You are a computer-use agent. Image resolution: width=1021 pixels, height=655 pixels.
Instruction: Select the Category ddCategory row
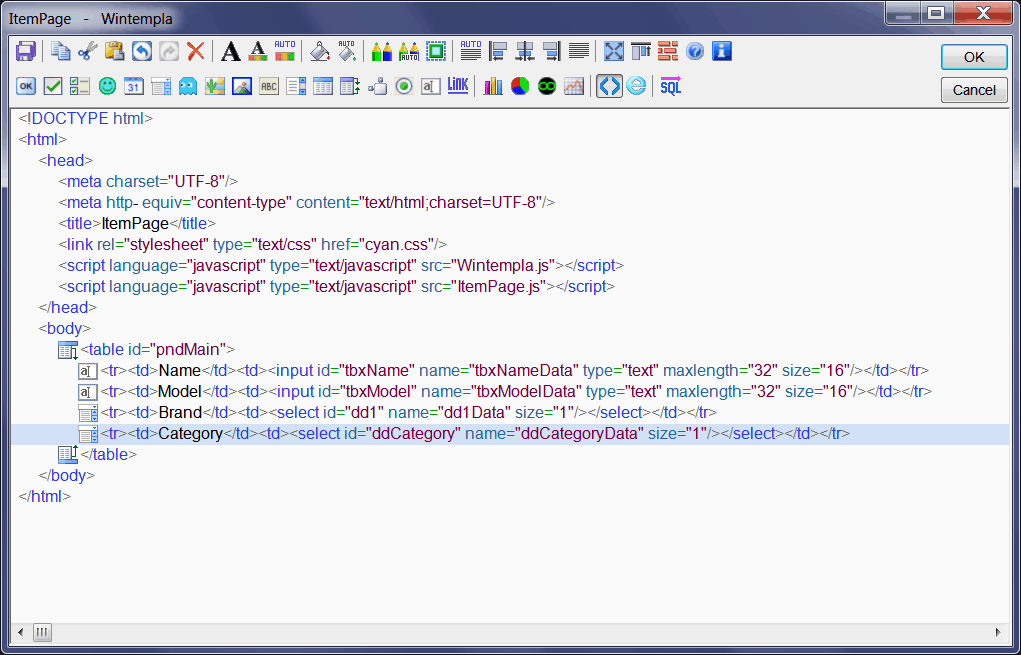click(x=510, y=434)
